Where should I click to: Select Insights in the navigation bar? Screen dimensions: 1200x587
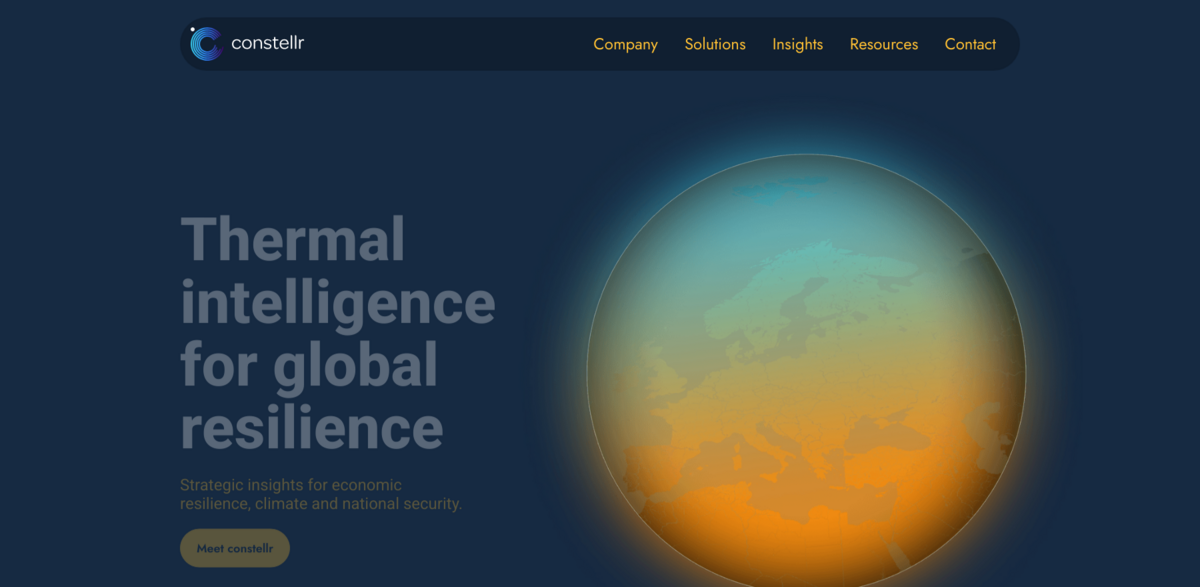tap(797, 44)
